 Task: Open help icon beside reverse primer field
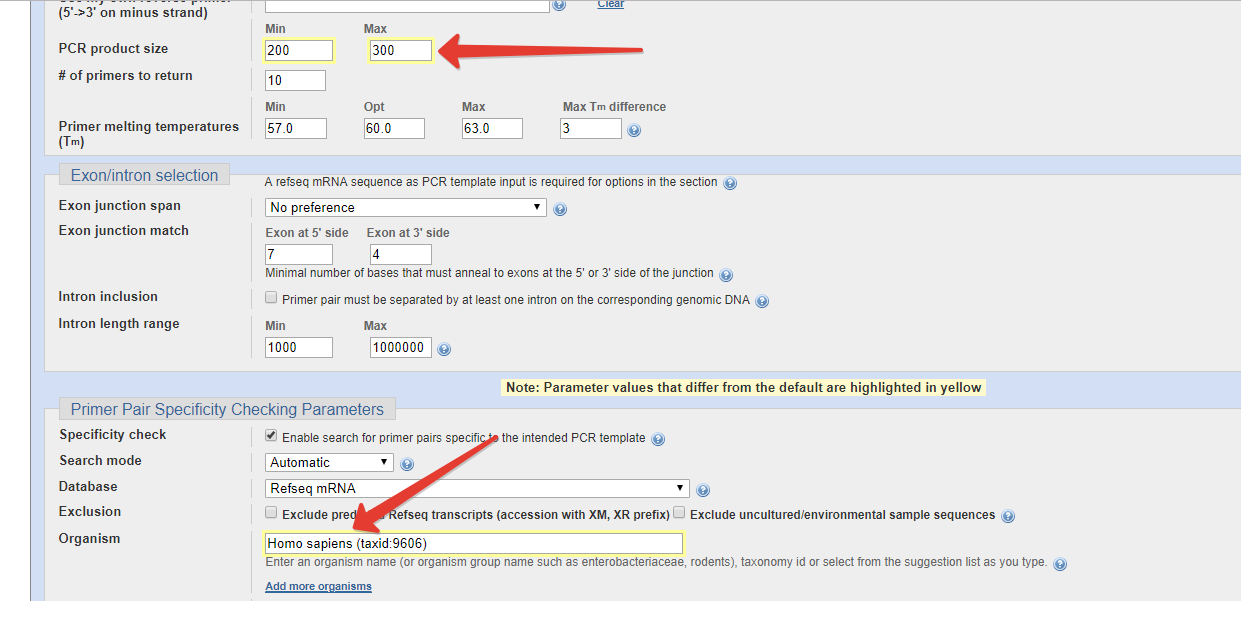pyautogui.click(x=560, y=5)
